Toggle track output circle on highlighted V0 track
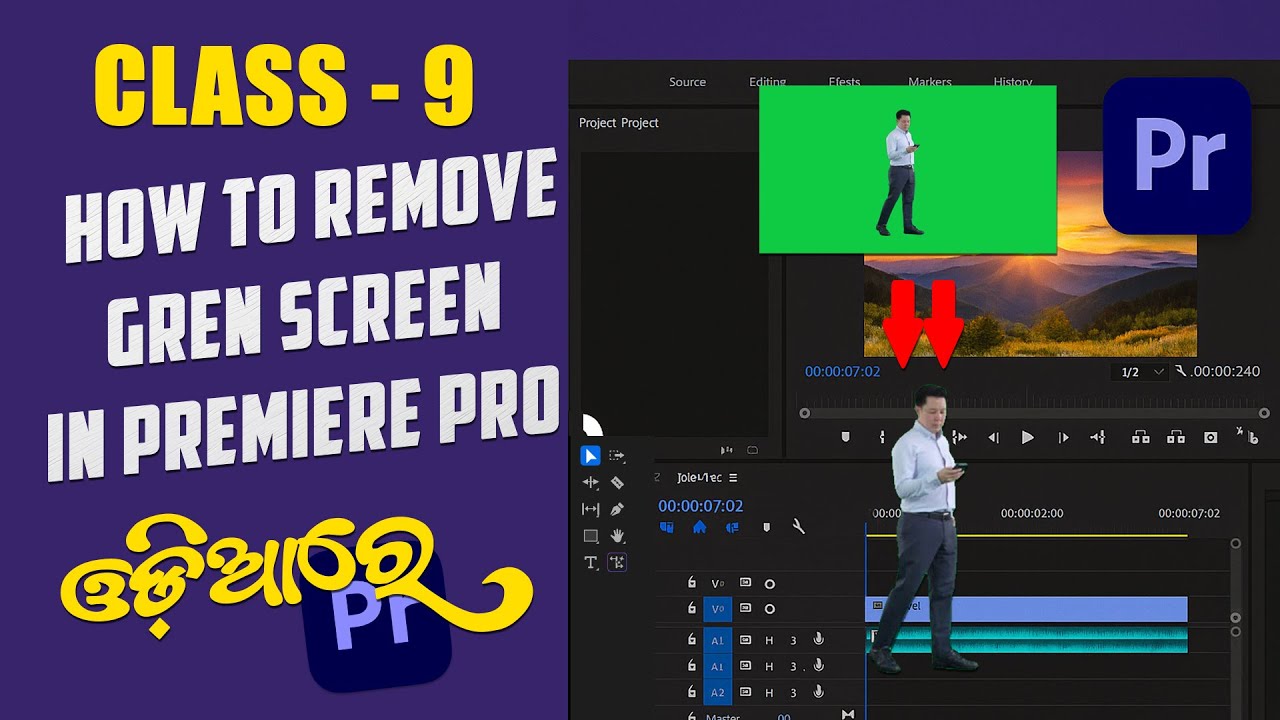The width and height of the screenshot is (1280, 720). pos(770,609)
